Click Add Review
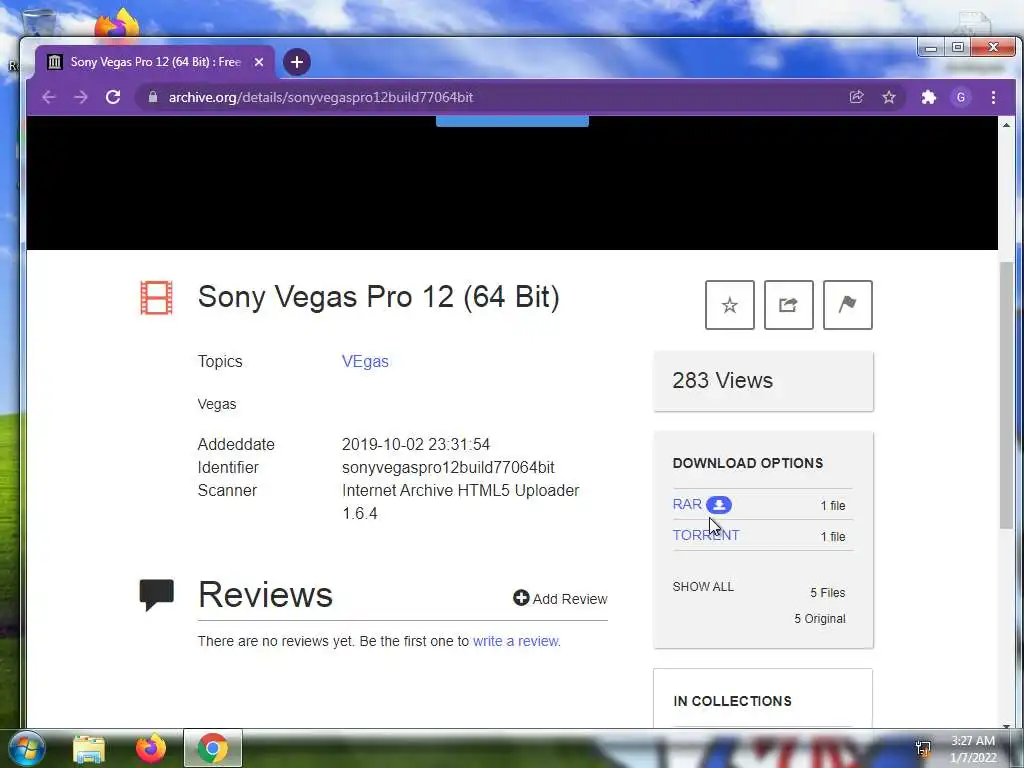 (560, 598)
